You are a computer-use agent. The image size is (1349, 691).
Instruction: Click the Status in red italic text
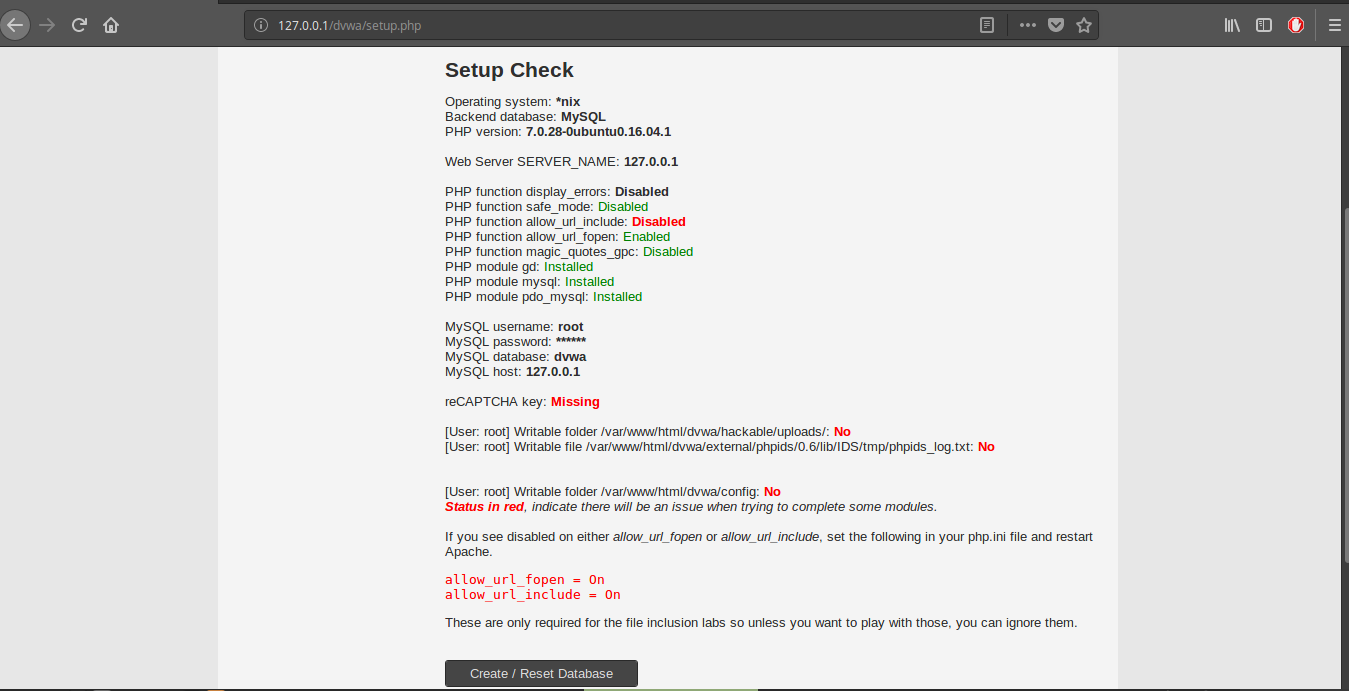[x=483, y=506]
